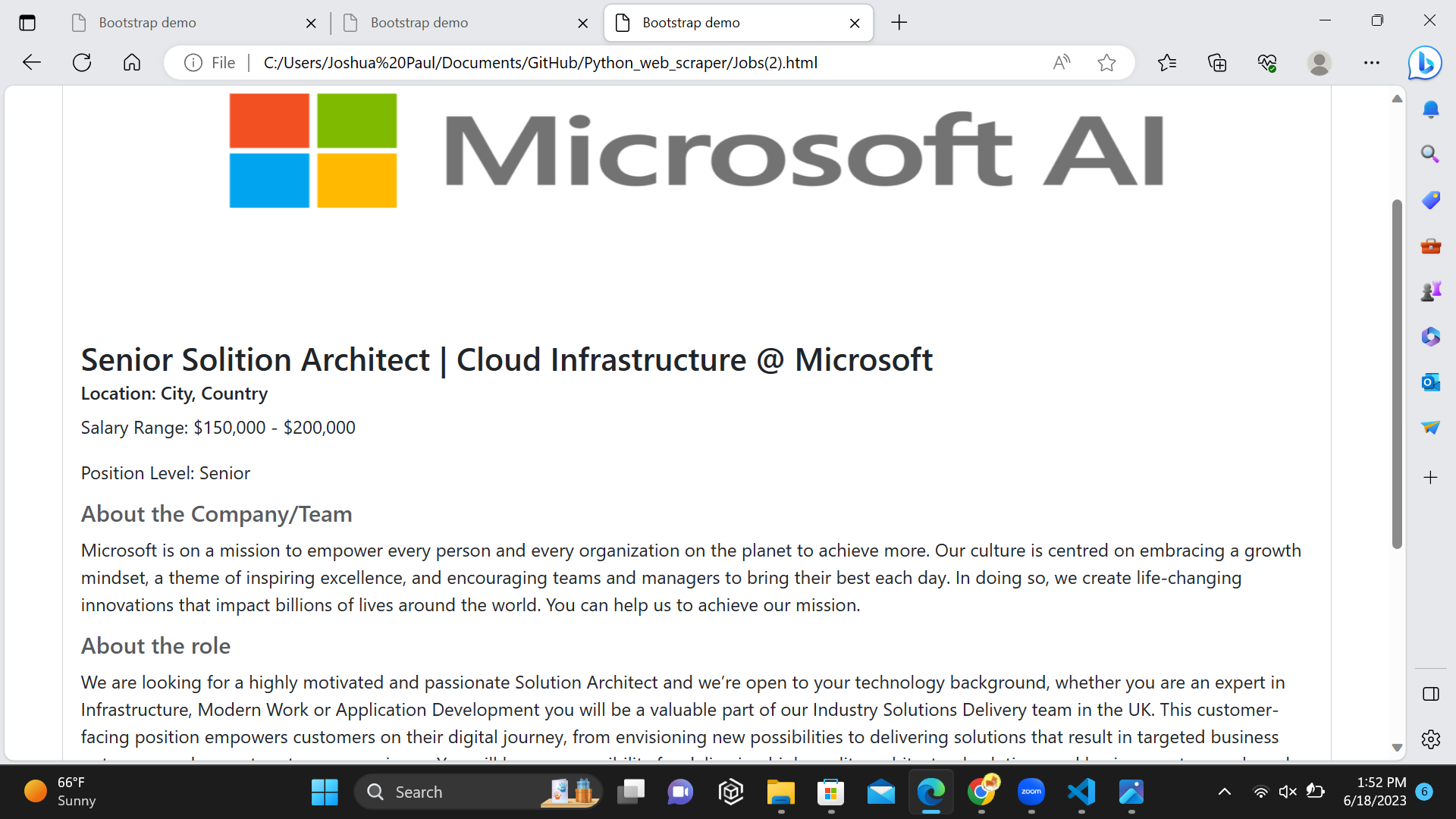Refresh the current page
Image resolution: width=1456 pixels, height=819 pixels.
[82, 63]
